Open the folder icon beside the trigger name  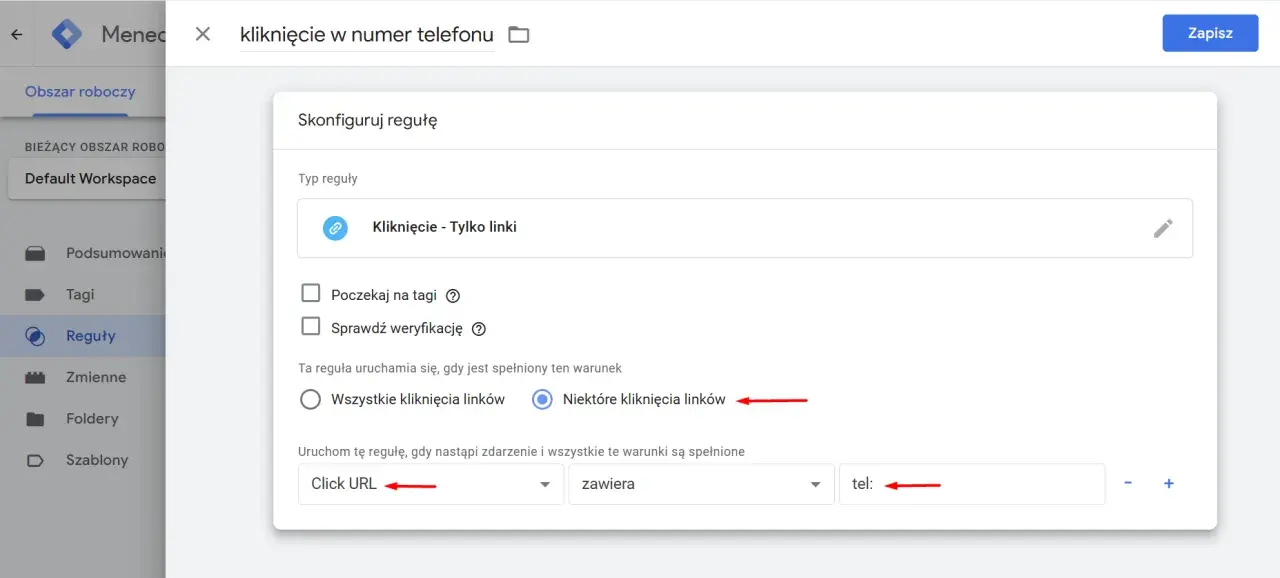(x=518, y=35)
